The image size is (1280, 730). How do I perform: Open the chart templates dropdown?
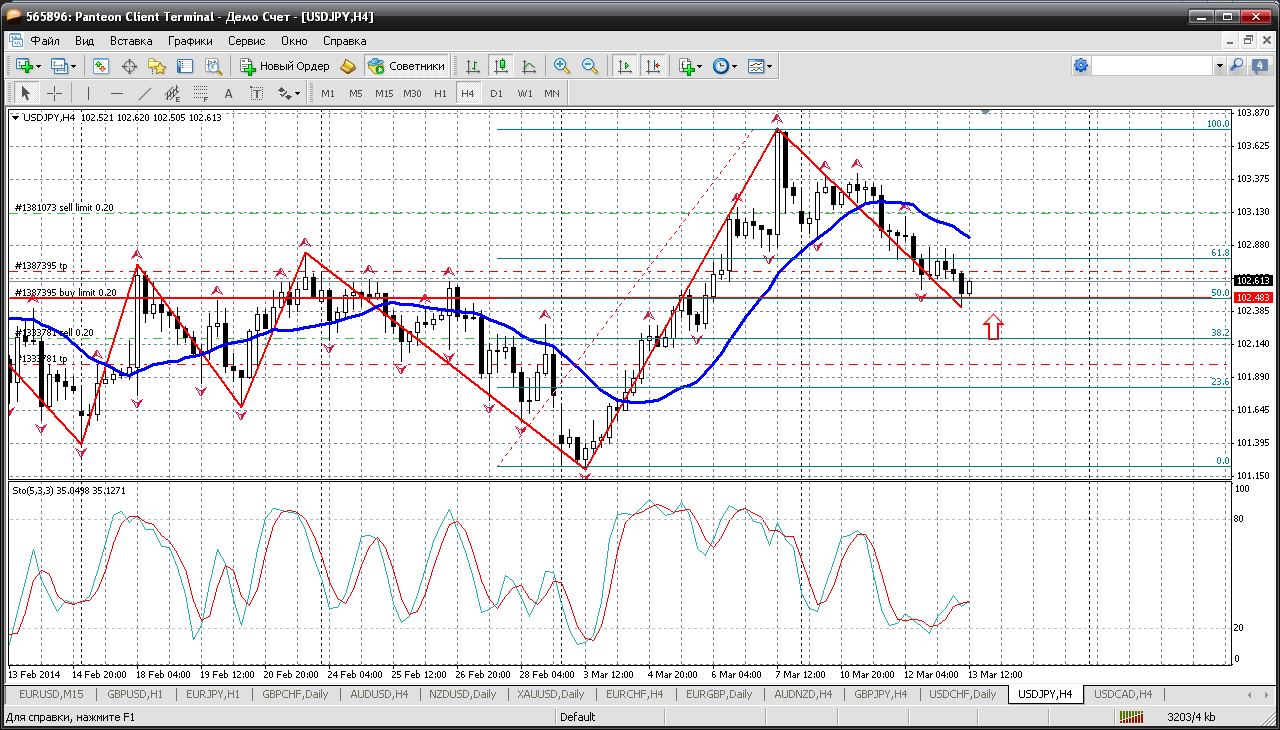point(769,66)
